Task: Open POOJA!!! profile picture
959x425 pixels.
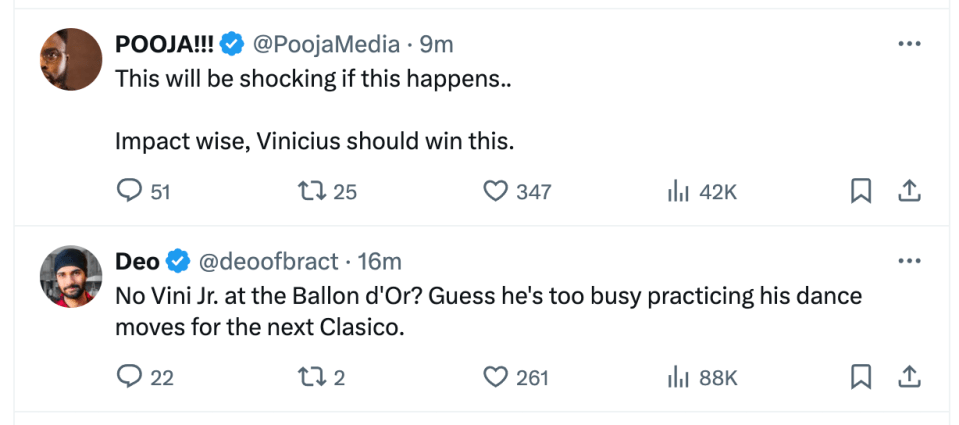Action: click(x=71, y=59)
